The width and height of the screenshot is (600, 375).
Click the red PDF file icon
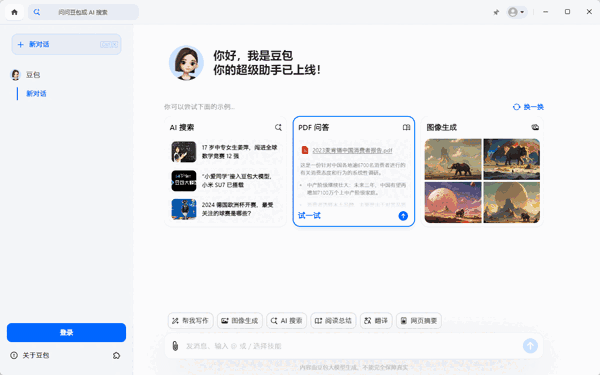(x=305, y=150)
